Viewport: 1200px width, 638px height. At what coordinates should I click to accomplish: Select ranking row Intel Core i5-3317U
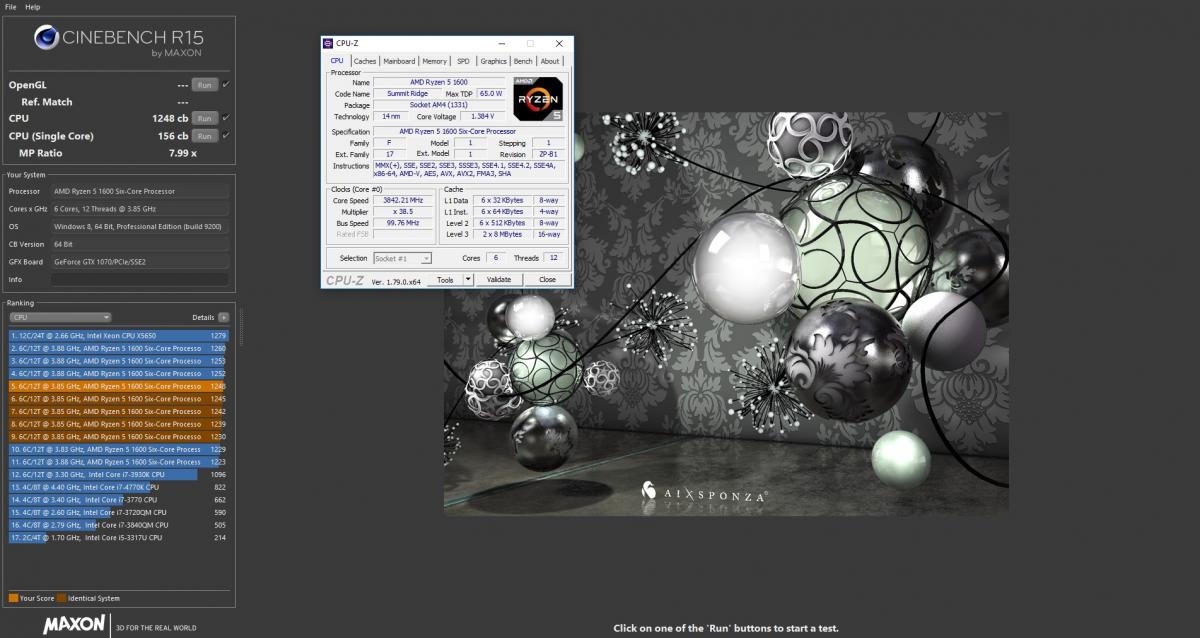[x=119, y=537]
